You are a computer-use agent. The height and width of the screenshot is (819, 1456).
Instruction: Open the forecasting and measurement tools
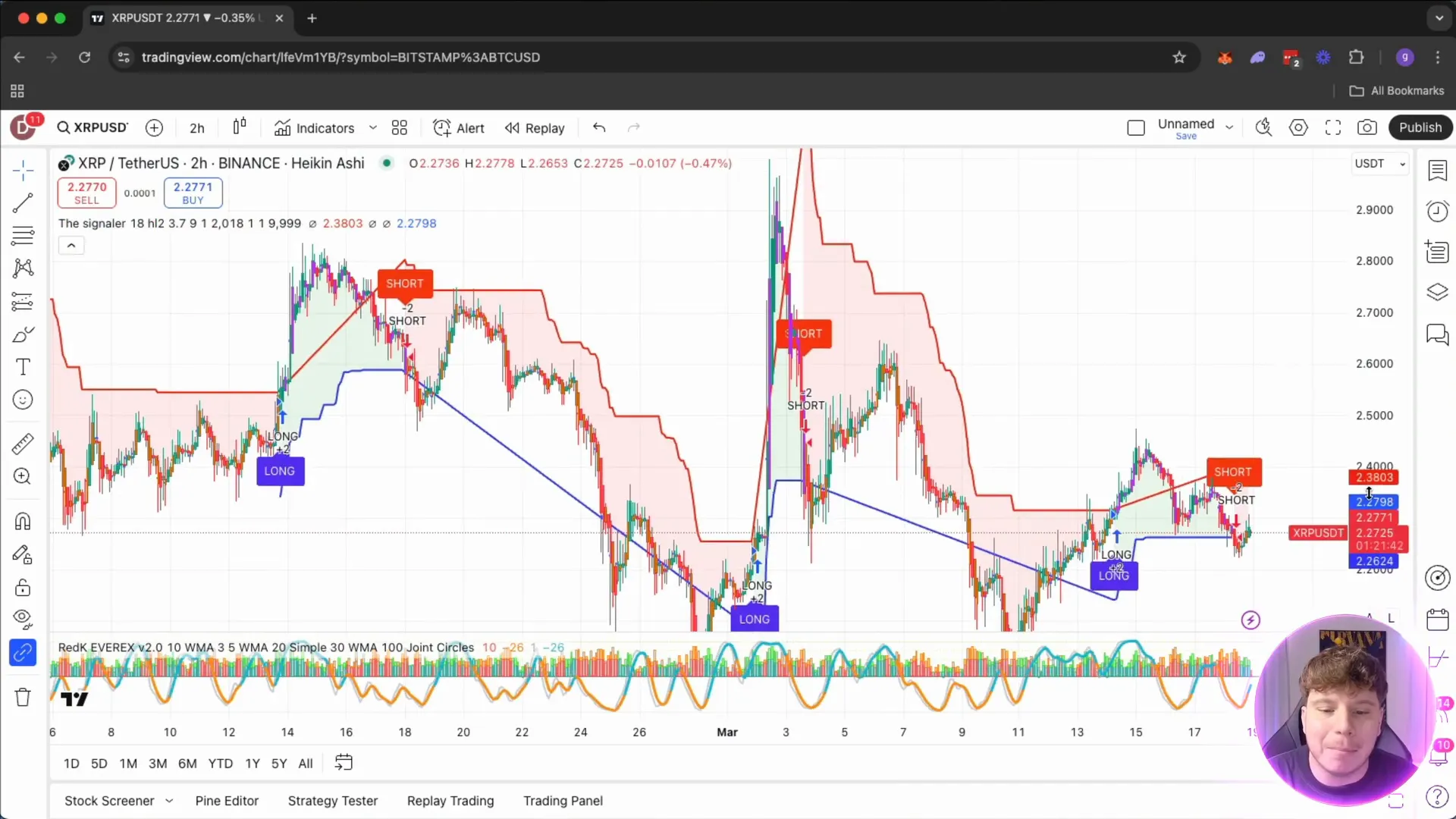click(x=23, y=301)
